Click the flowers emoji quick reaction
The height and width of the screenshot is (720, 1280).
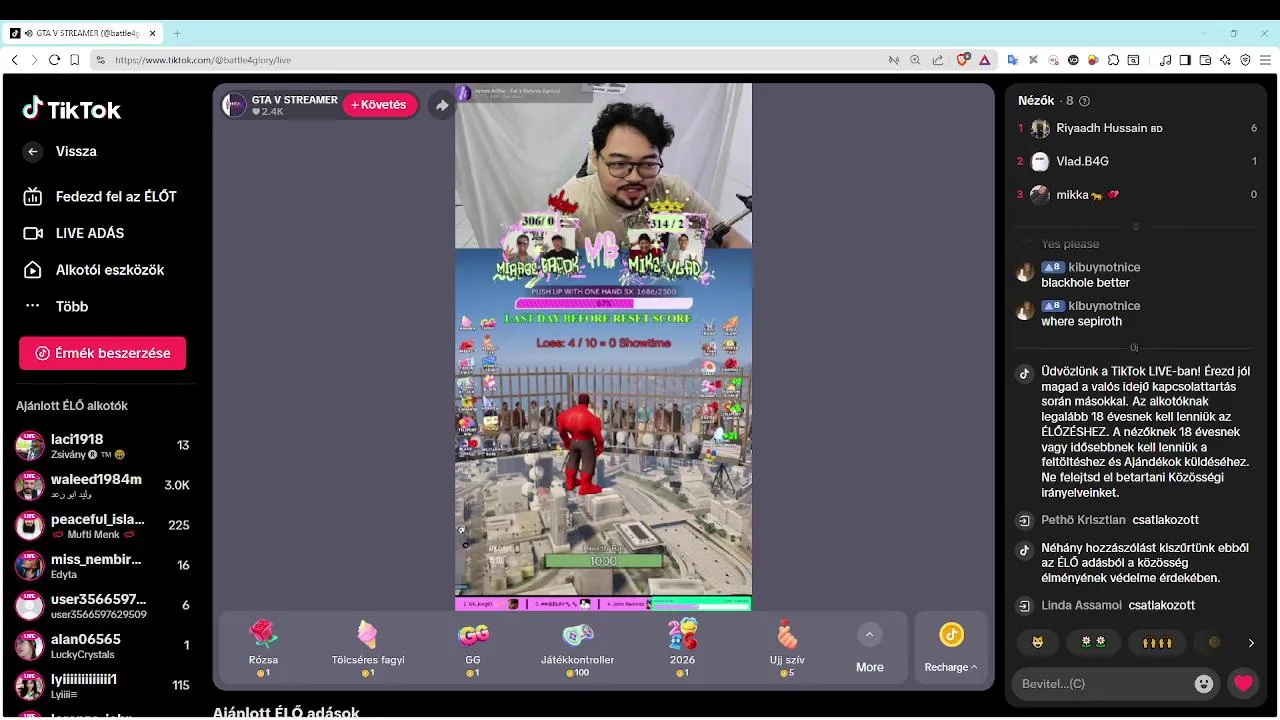(1092, 642)
